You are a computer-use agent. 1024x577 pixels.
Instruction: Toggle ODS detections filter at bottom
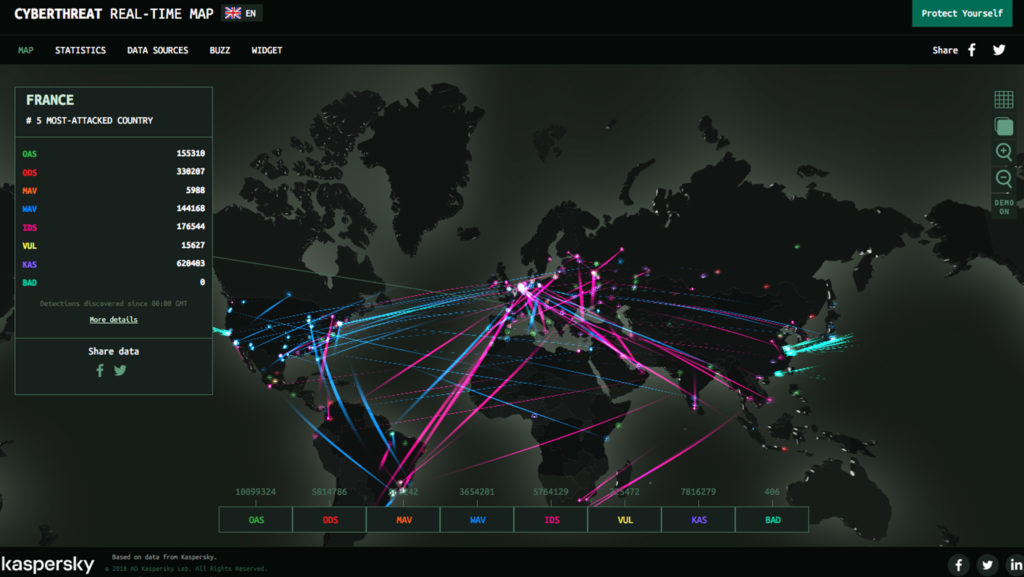330,520
